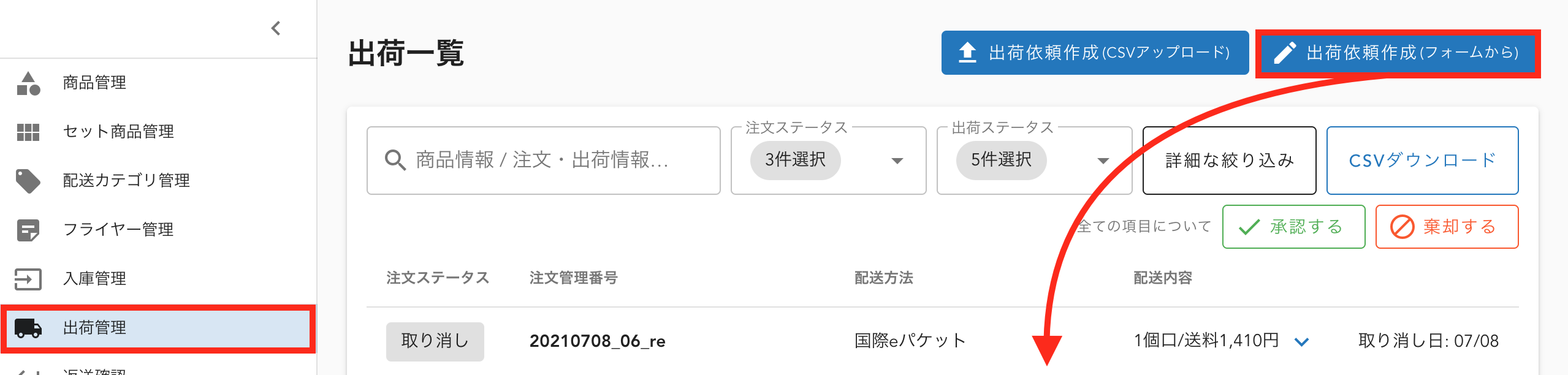Click the 出荷管理 truck icon
The height and width of the screenshot is (375, 1568).
(28, 328)
